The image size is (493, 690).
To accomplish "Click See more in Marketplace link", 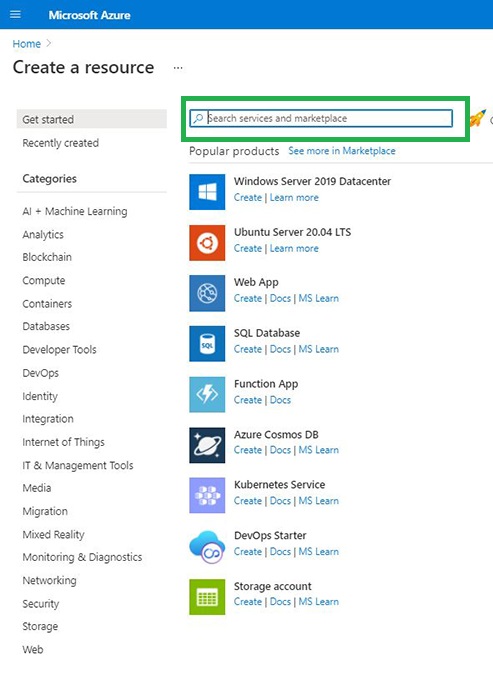I will point(342,150).
